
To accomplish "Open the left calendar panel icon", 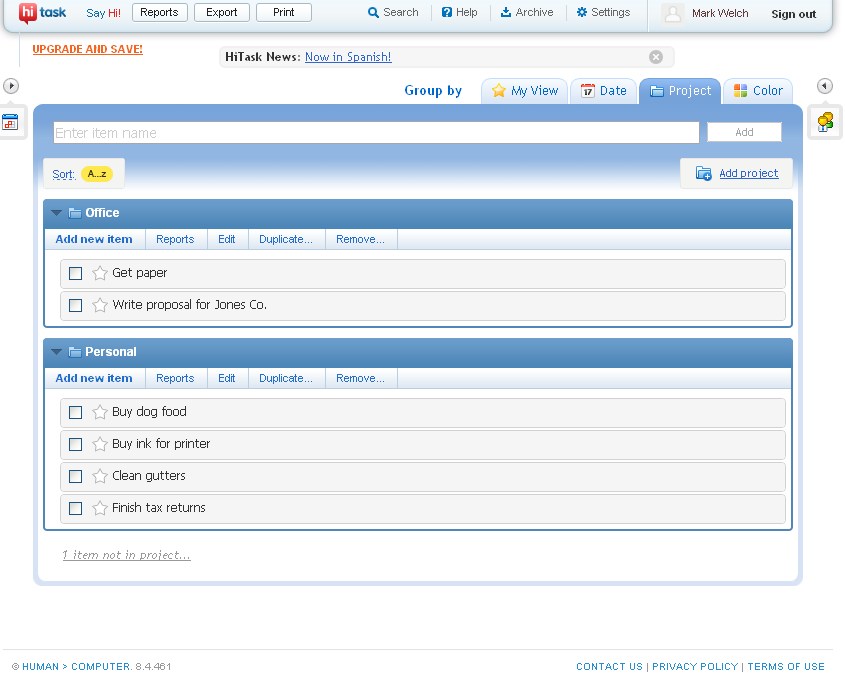I will (x=10, y=122).
